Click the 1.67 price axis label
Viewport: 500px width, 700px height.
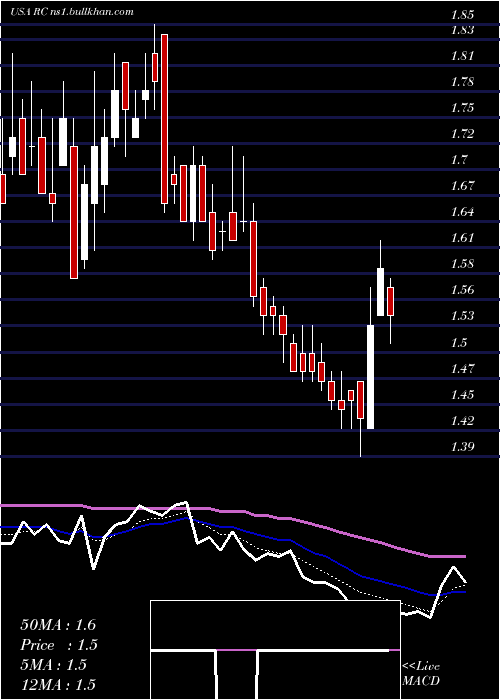pyautogui.click(x=462, y=185)
